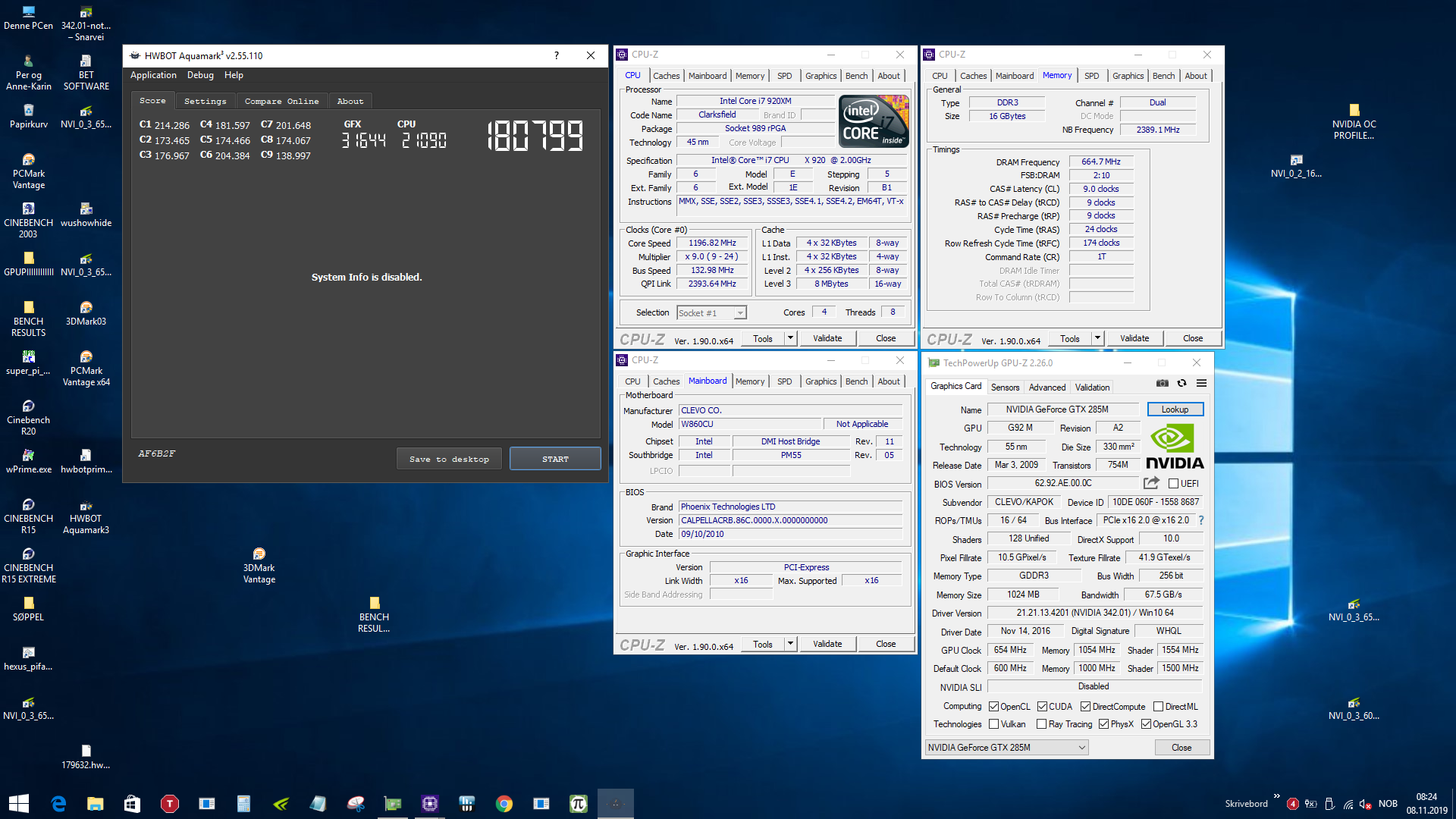Switch to Compare Online tab
Screen dimensions: 1456x819
click(x=281, y=101)
